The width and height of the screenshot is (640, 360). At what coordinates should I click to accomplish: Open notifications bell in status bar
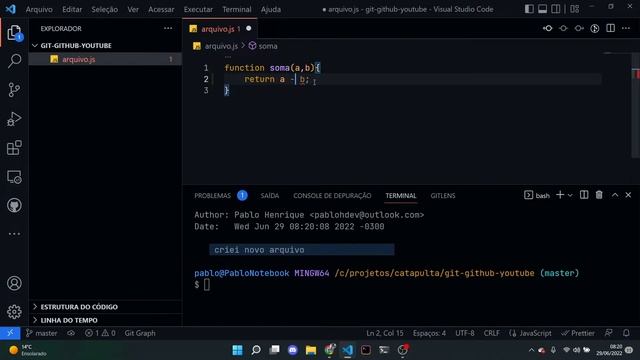[626, 333]
